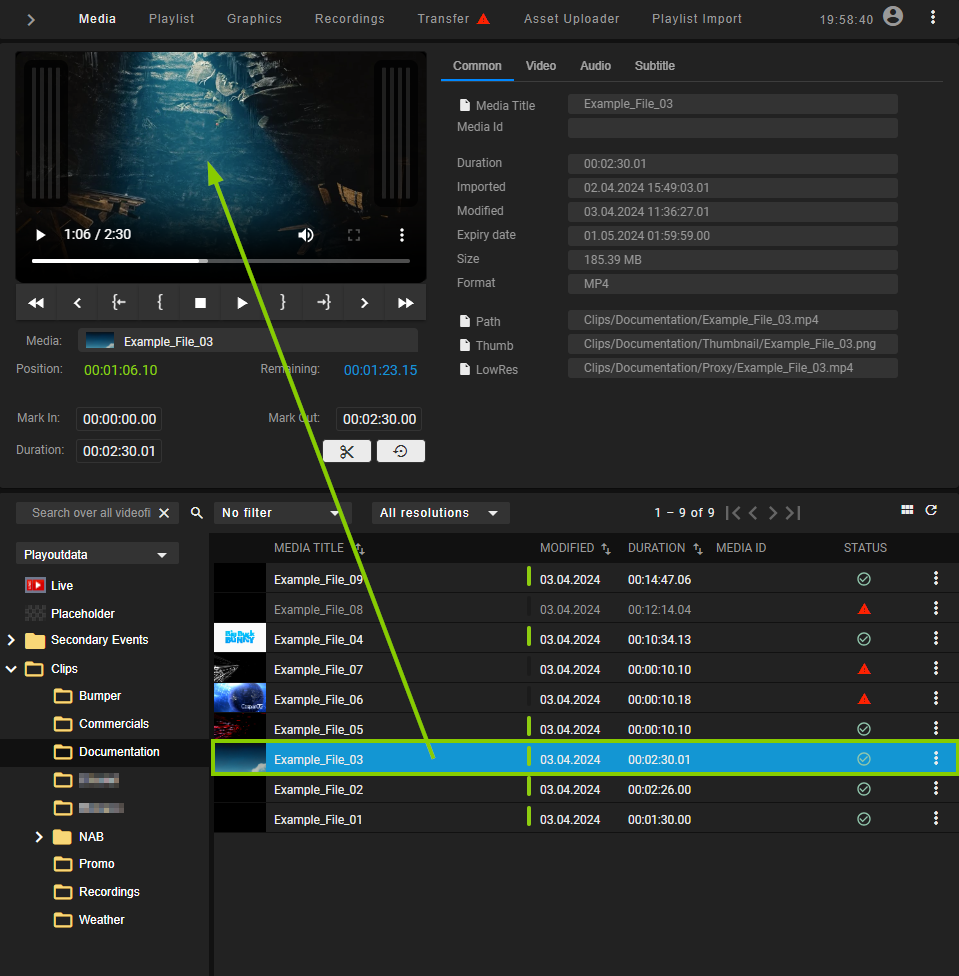Expand the NAB folder

click(40, 836)
